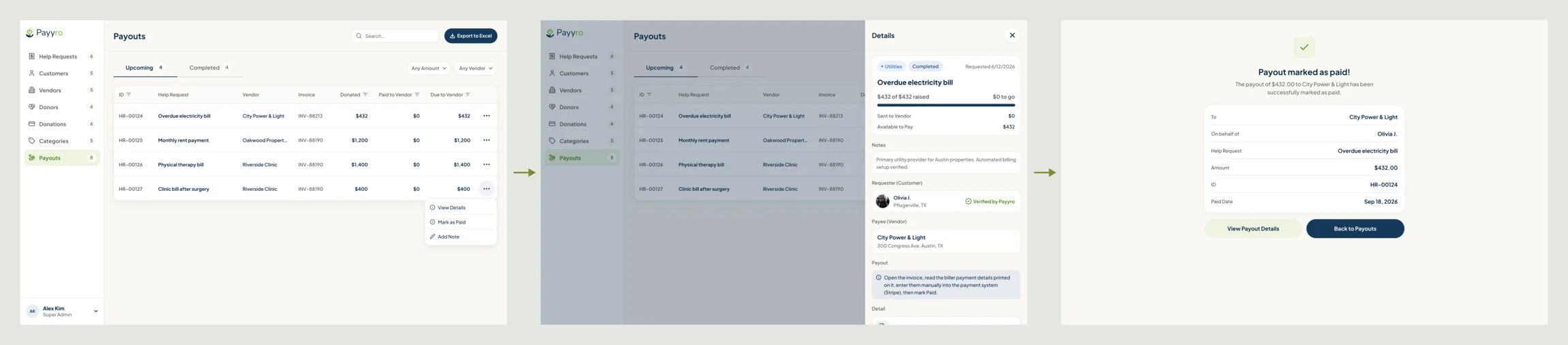Viewport: 1568px width, 345px height.
Task: Click "Monthly rent payment" in first panel table
Action: [x=183, y=140]
